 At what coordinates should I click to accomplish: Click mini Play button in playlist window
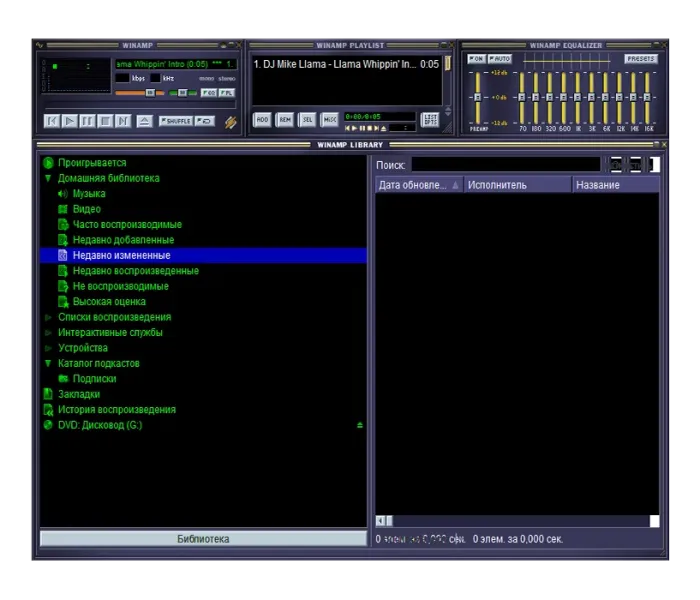(354, 129)
